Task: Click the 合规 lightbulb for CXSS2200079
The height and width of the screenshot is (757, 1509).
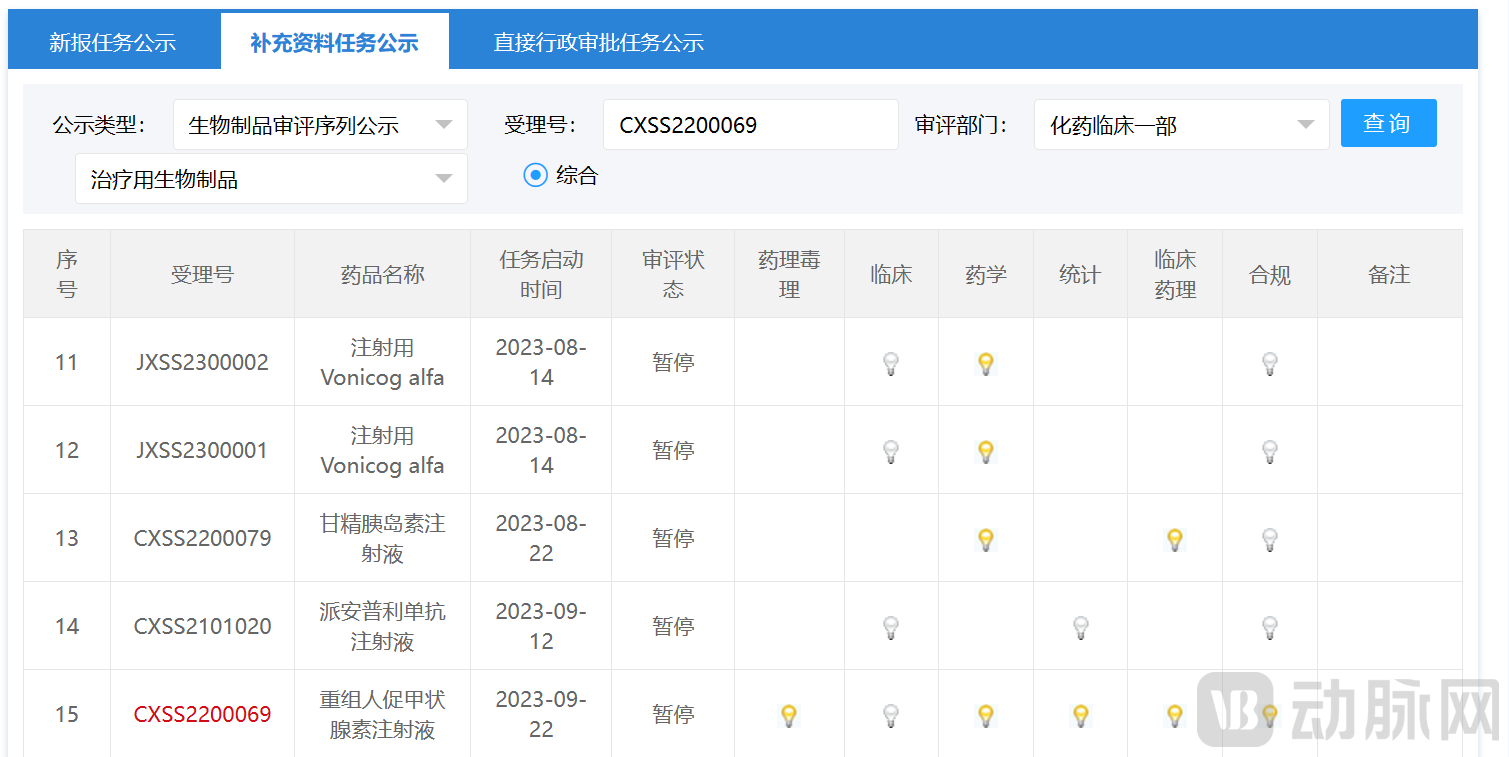Action: pyautogui.click(x=1269, y=539)
